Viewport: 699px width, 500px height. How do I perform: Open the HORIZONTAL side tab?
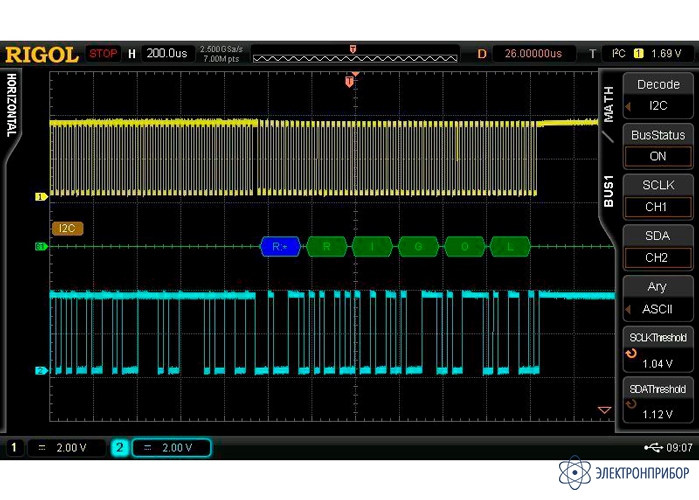(12, 105)
